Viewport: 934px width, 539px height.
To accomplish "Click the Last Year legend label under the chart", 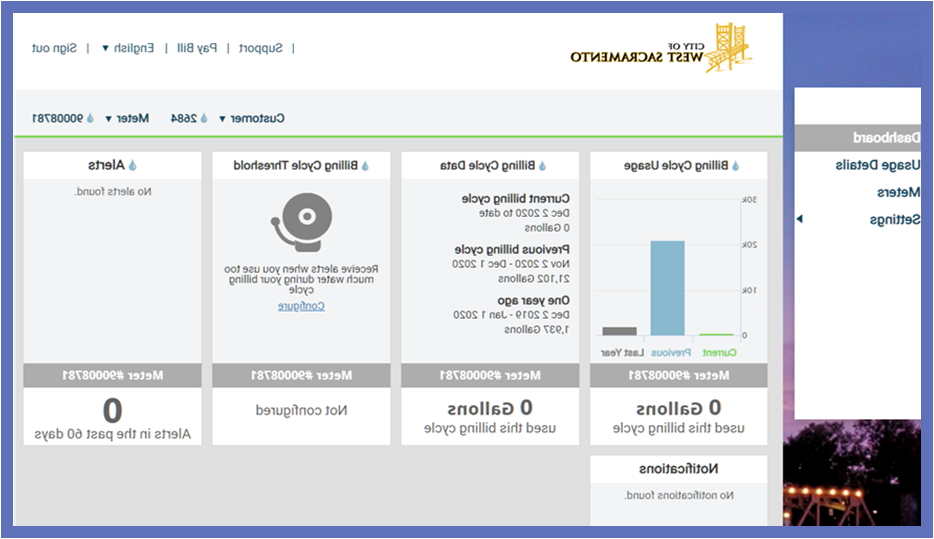I will click(x=622, y=353).
